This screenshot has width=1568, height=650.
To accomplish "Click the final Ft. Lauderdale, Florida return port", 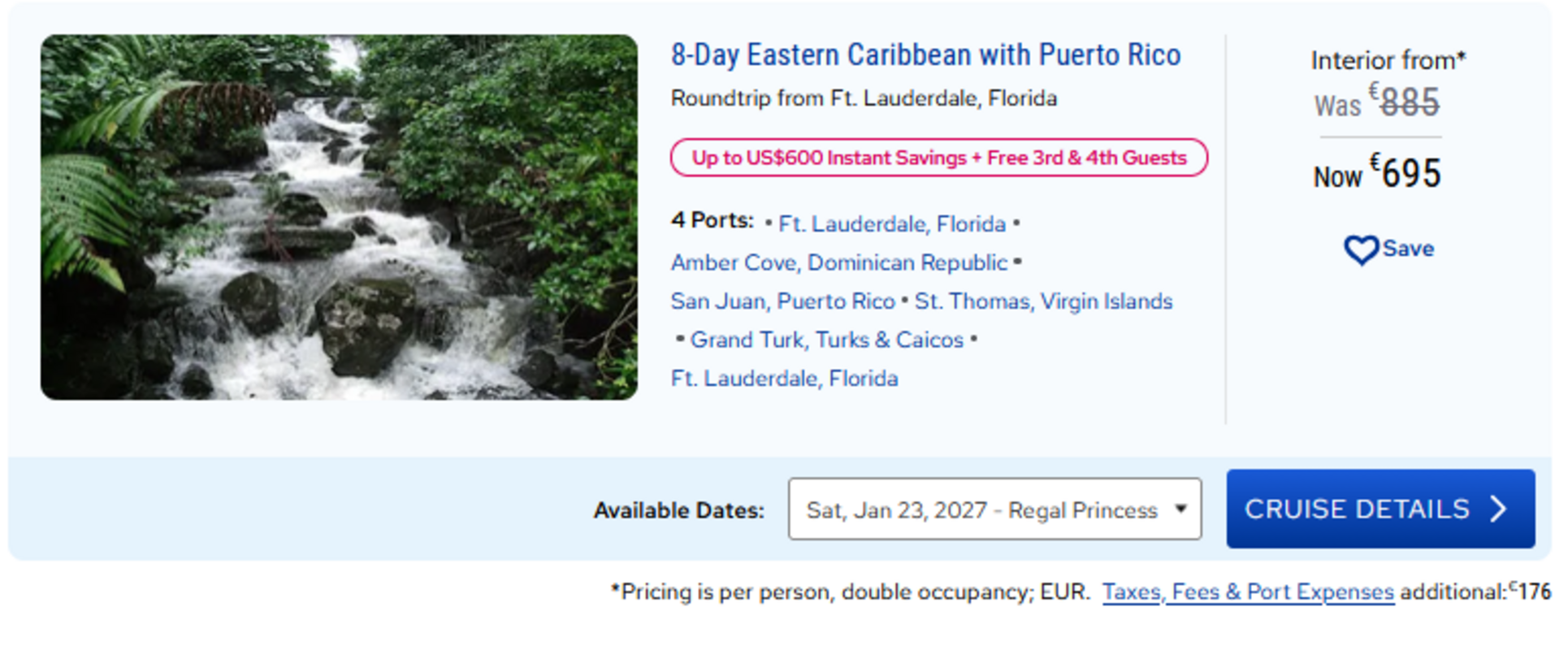I will [784, 379].
